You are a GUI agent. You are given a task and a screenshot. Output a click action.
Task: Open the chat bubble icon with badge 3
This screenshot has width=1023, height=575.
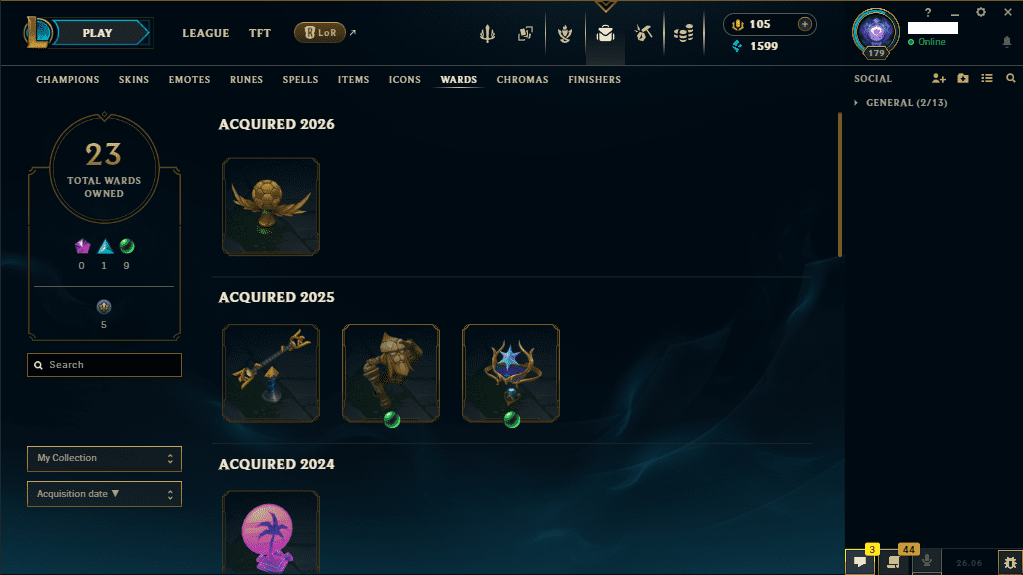[860, 561]
